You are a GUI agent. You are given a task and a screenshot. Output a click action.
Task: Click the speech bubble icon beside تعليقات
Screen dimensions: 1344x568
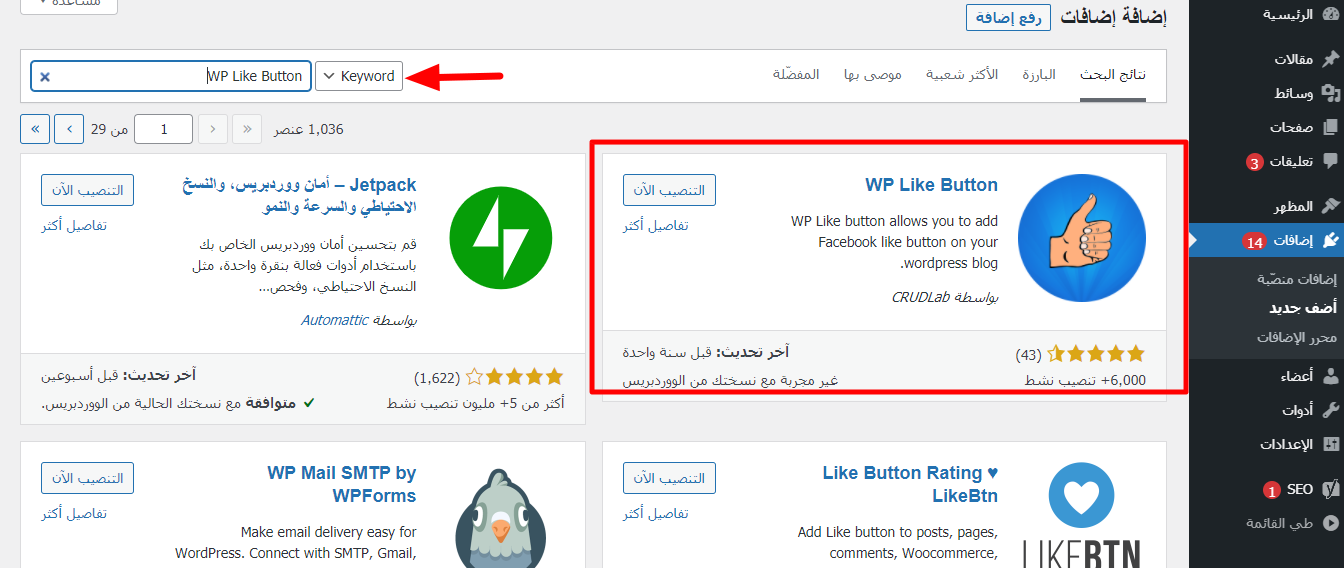pyautogui.click(x=1330, y=161)
